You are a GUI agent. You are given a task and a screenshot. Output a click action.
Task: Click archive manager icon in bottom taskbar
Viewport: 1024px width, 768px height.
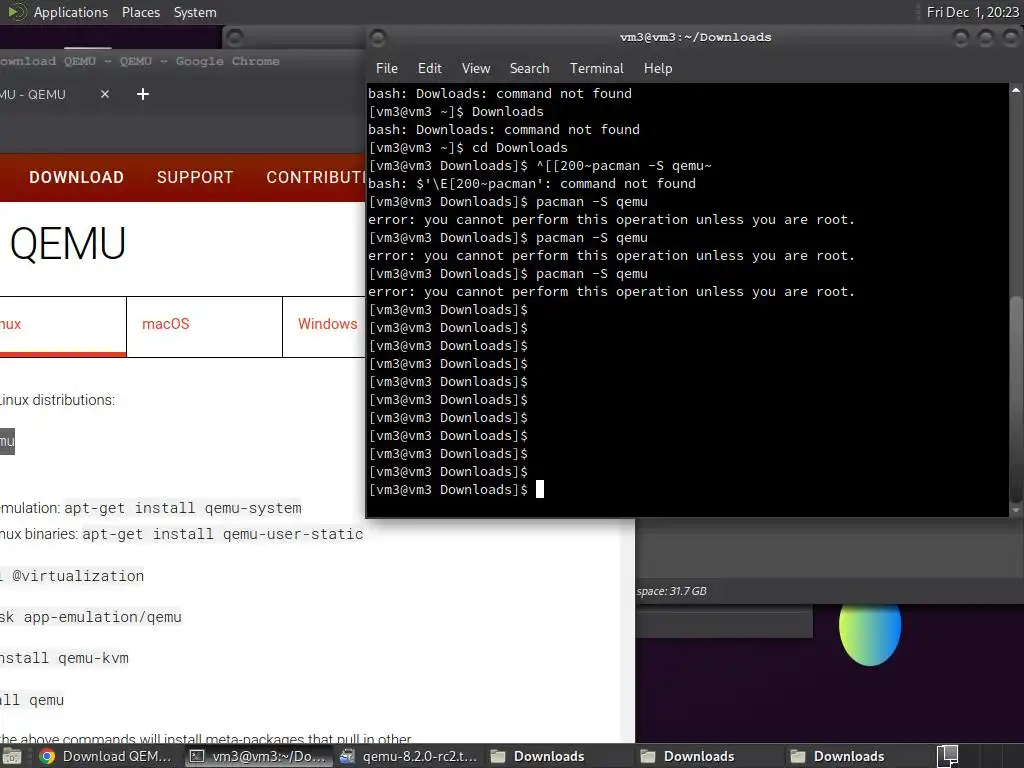click(x=347, y=756)
